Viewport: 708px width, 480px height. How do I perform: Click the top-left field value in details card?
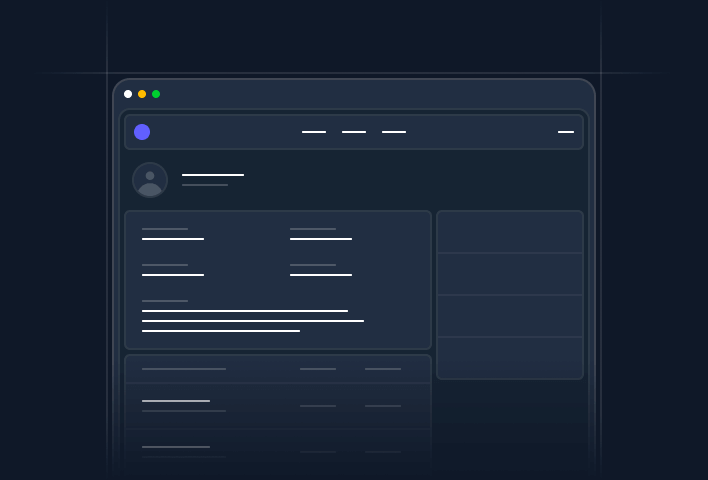coord(173,239)
